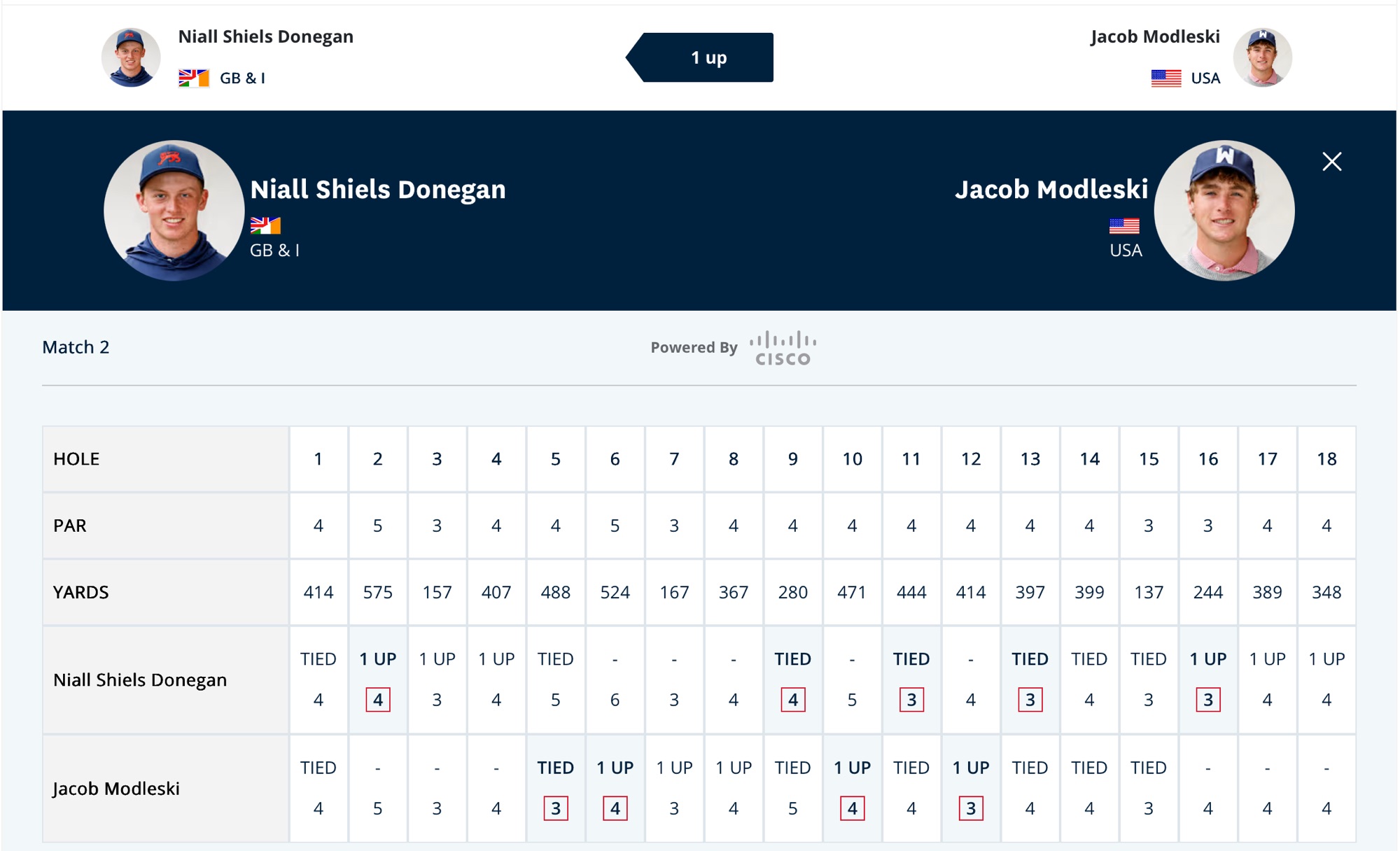Click Jacob Modleski's small avatar at top
This screenshot has height=851, width=1400.
[x=1262, y=57]
